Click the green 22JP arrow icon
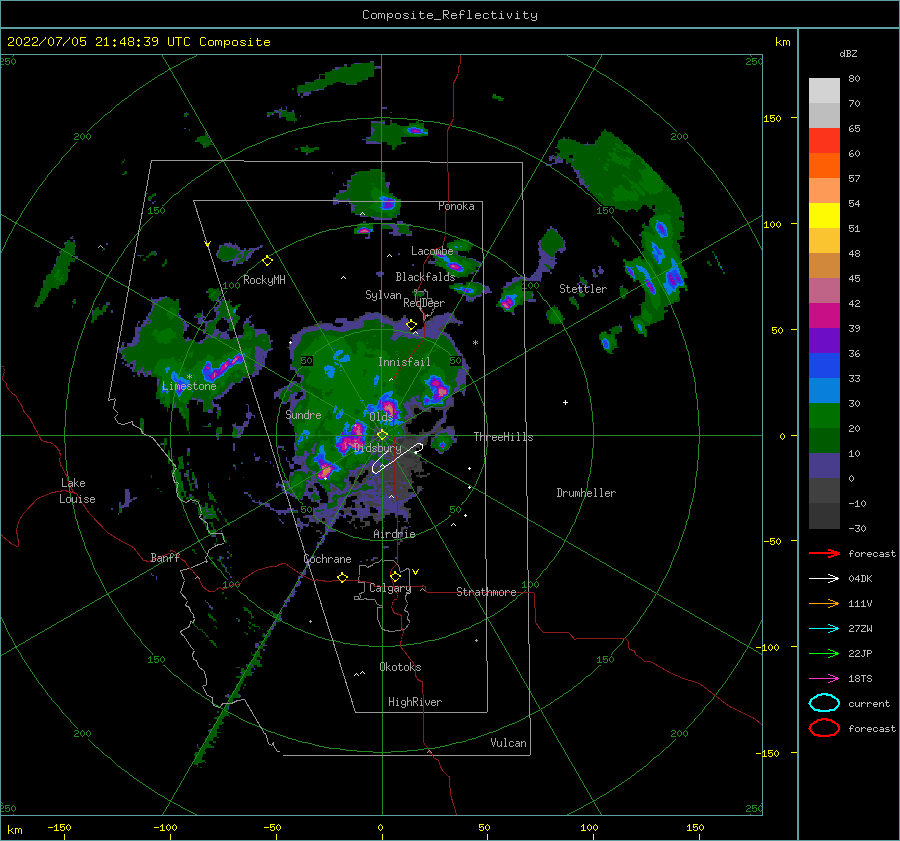 tap(824, 653)
